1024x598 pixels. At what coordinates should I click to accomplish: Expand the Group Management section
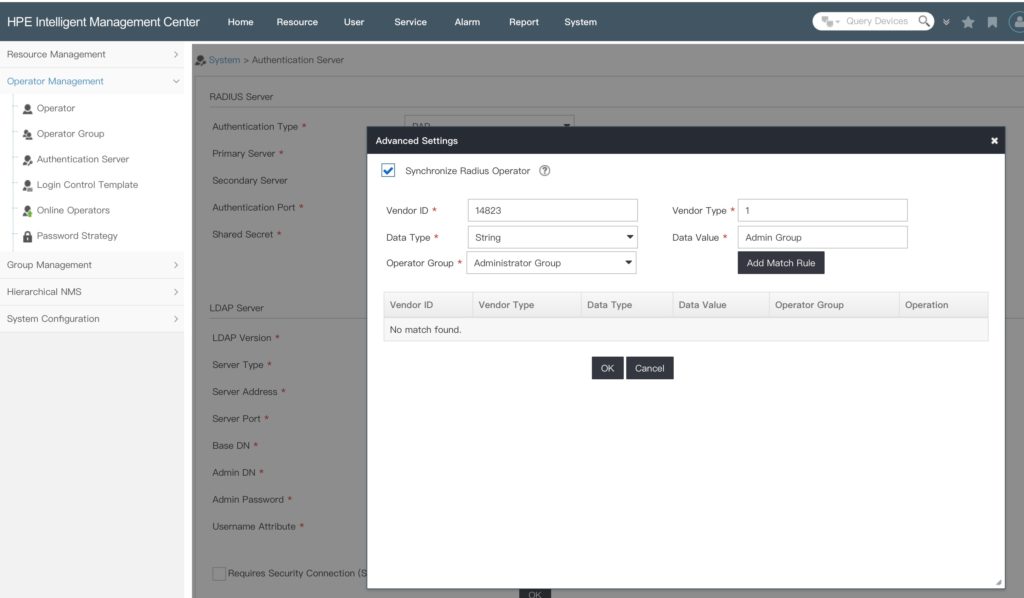tap(93, 265)
